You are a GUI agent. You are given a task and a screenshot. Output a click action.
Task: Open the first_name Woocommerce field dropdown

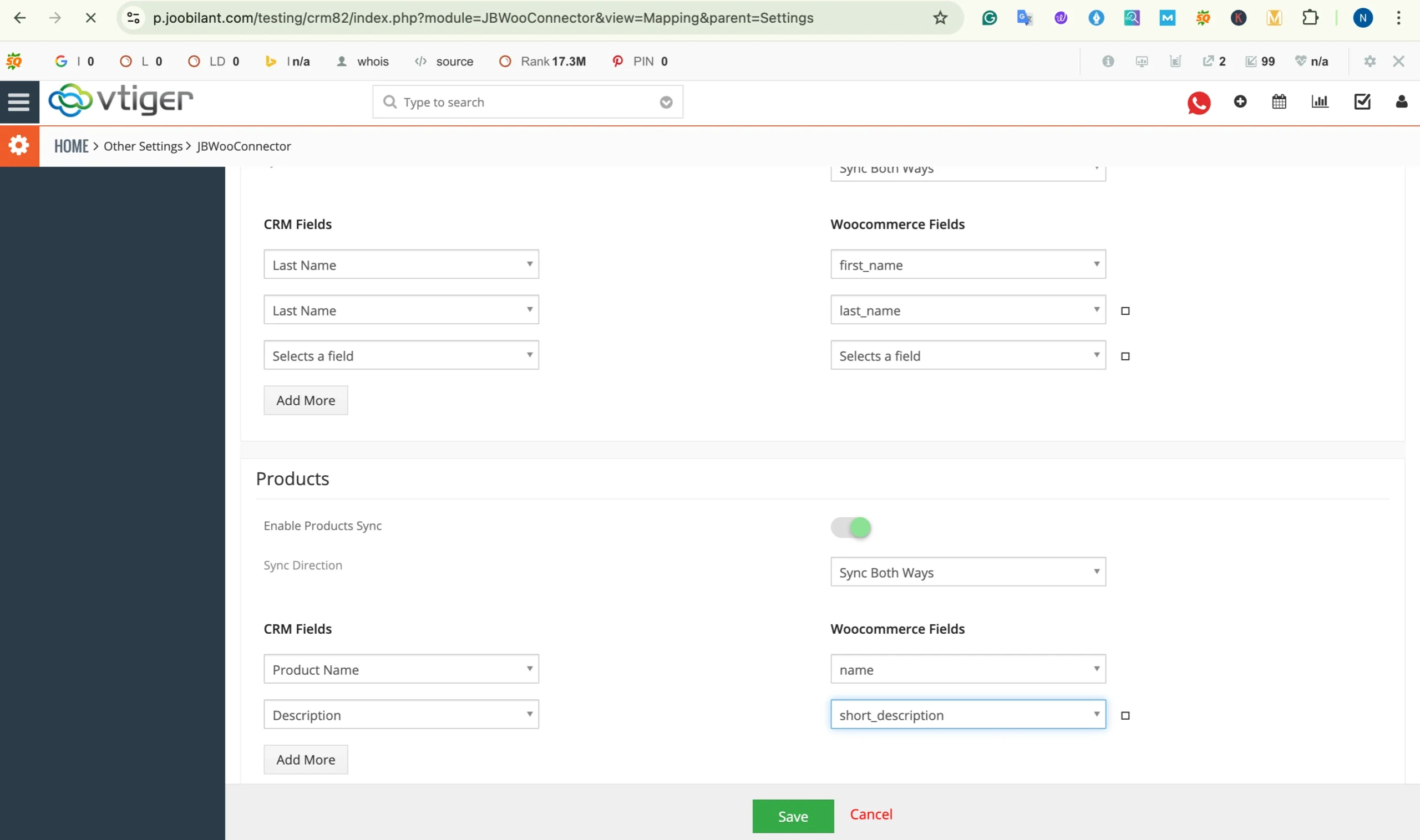[x=967, y=264]
